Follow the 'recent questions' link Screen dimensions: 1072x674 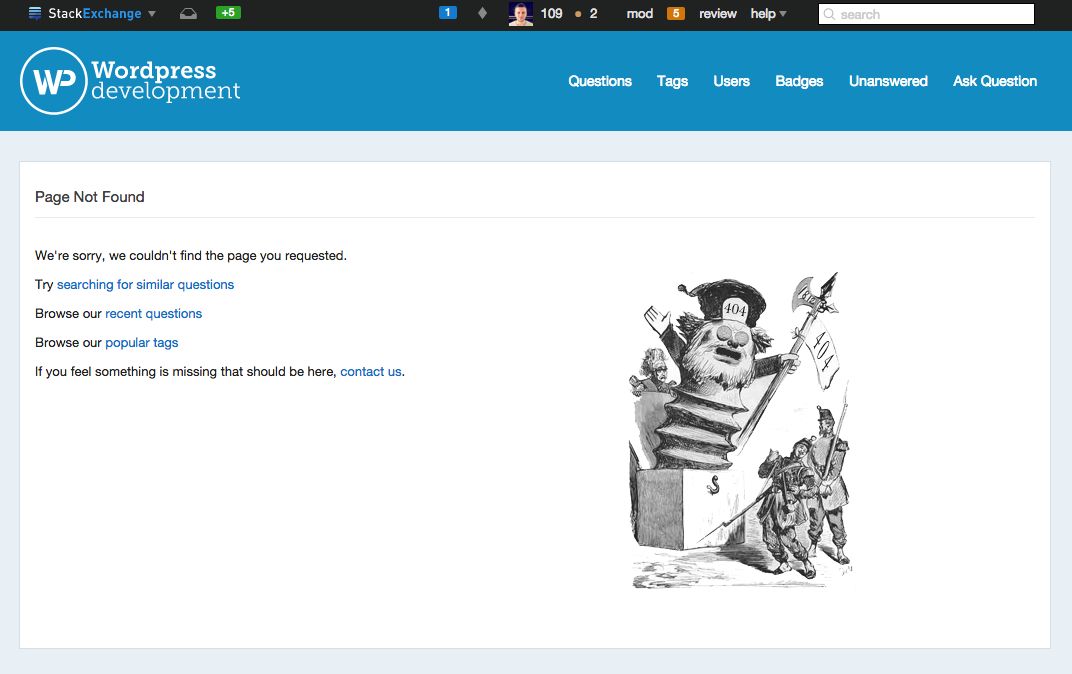tap(153, 314)
